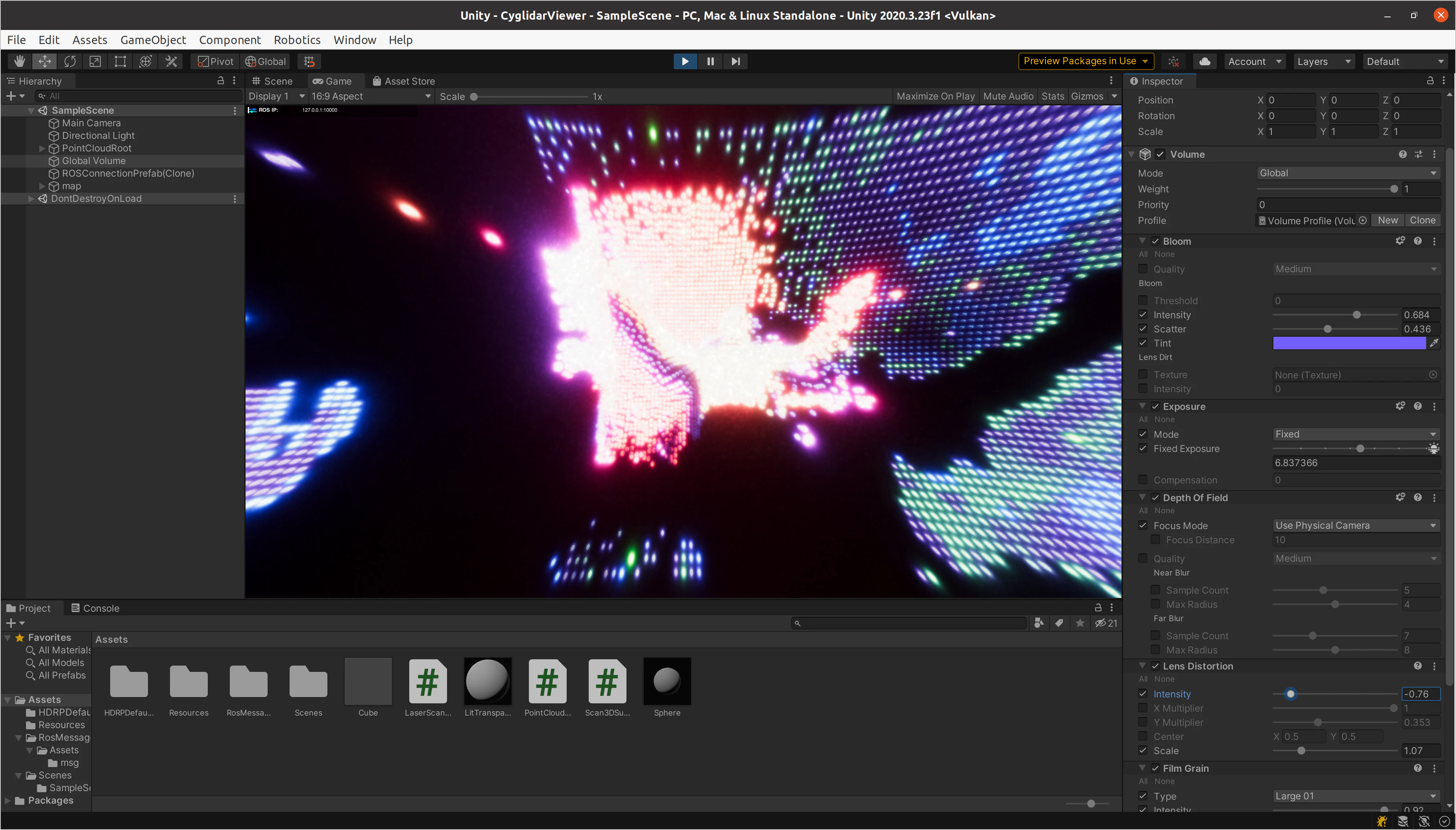Screen dimensions: 1456x830
Task: Select the Rect transform tool
Action: pyautogui.click(x=120, y=62)
